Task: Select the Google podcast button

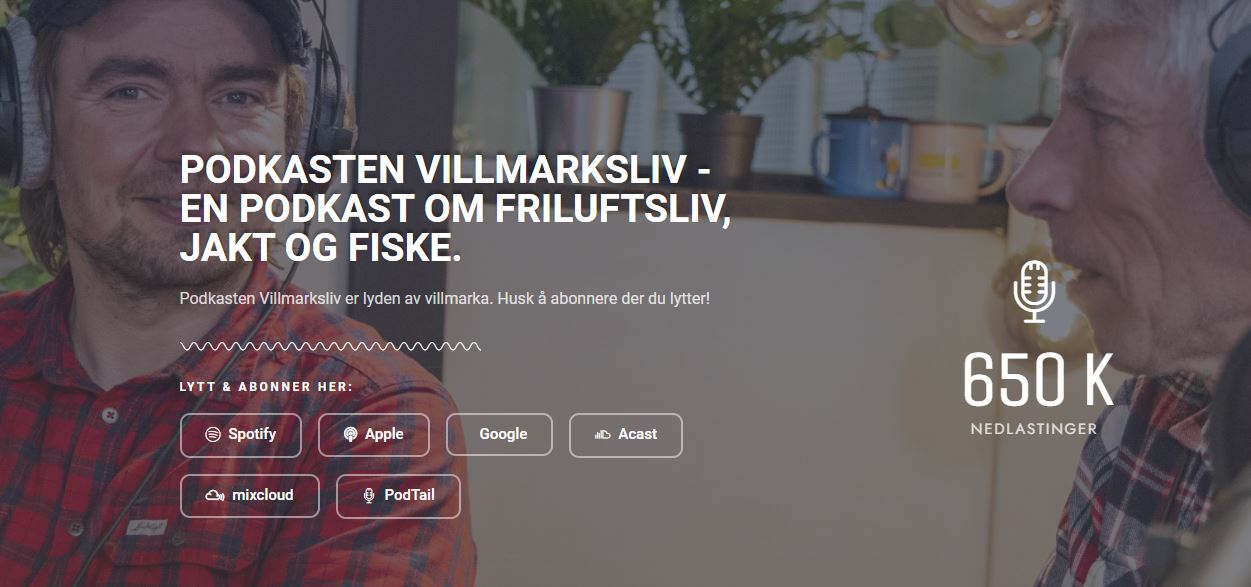Action: 499,435
